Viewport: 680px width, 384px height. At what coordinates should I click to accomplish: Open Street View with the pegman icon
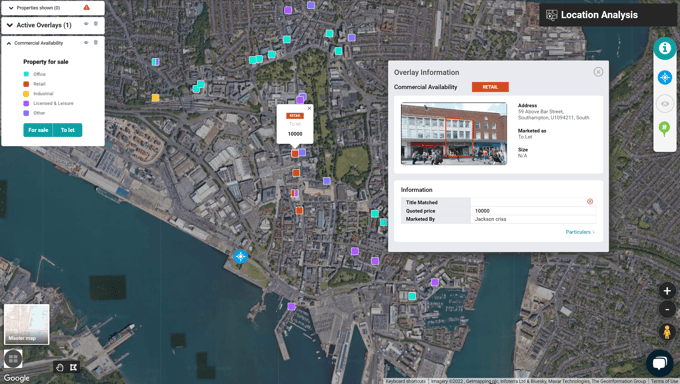click(x=667, y=332)
